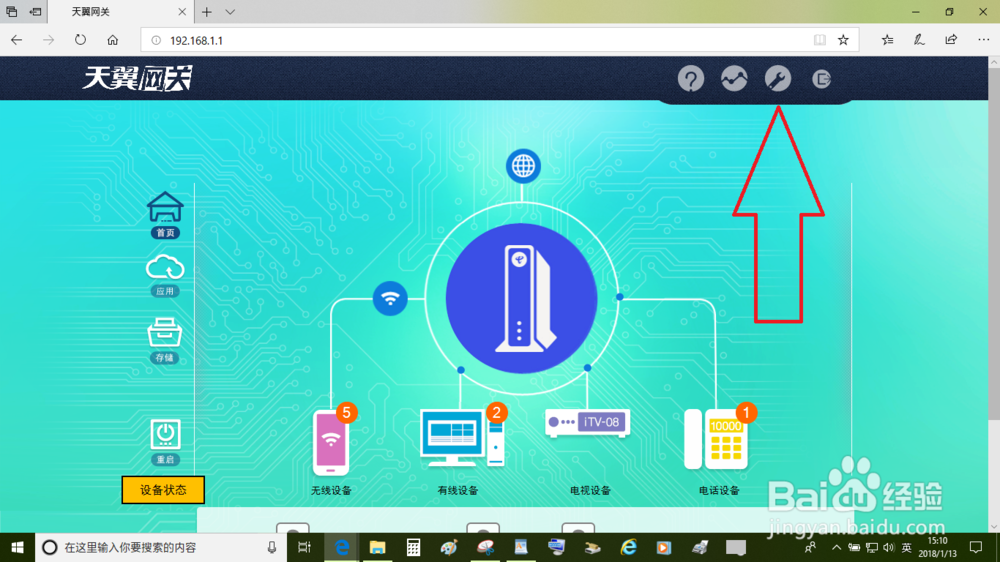The height and width of the screenshot is (562, 1000).
Task: Click the blue Wi-Fi circle icon
Action: click(x=390, y=298)
